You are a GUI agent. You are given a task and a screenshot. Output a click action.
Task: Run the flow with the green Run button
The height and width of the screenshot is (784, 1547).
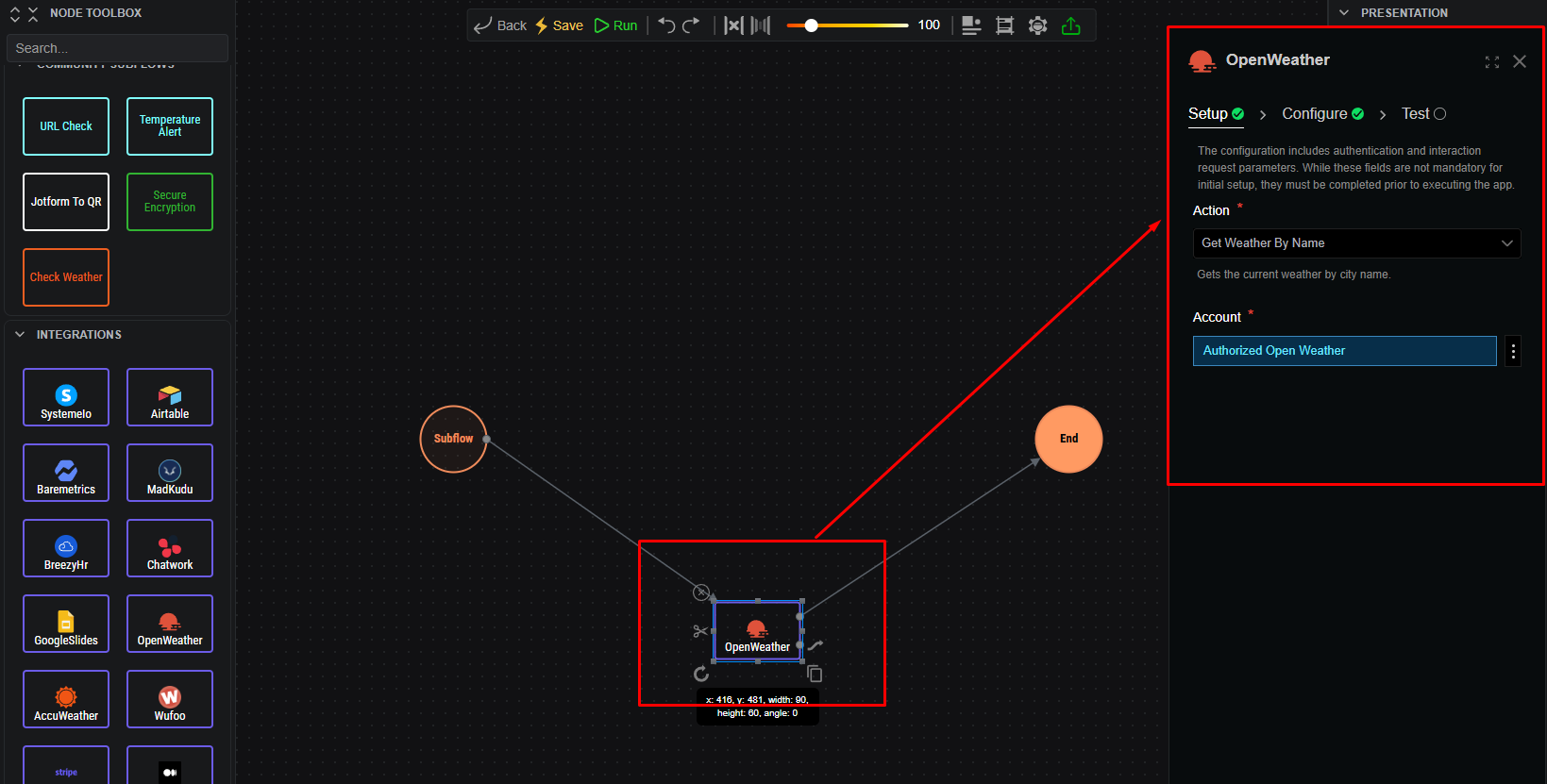coord(615,25)
